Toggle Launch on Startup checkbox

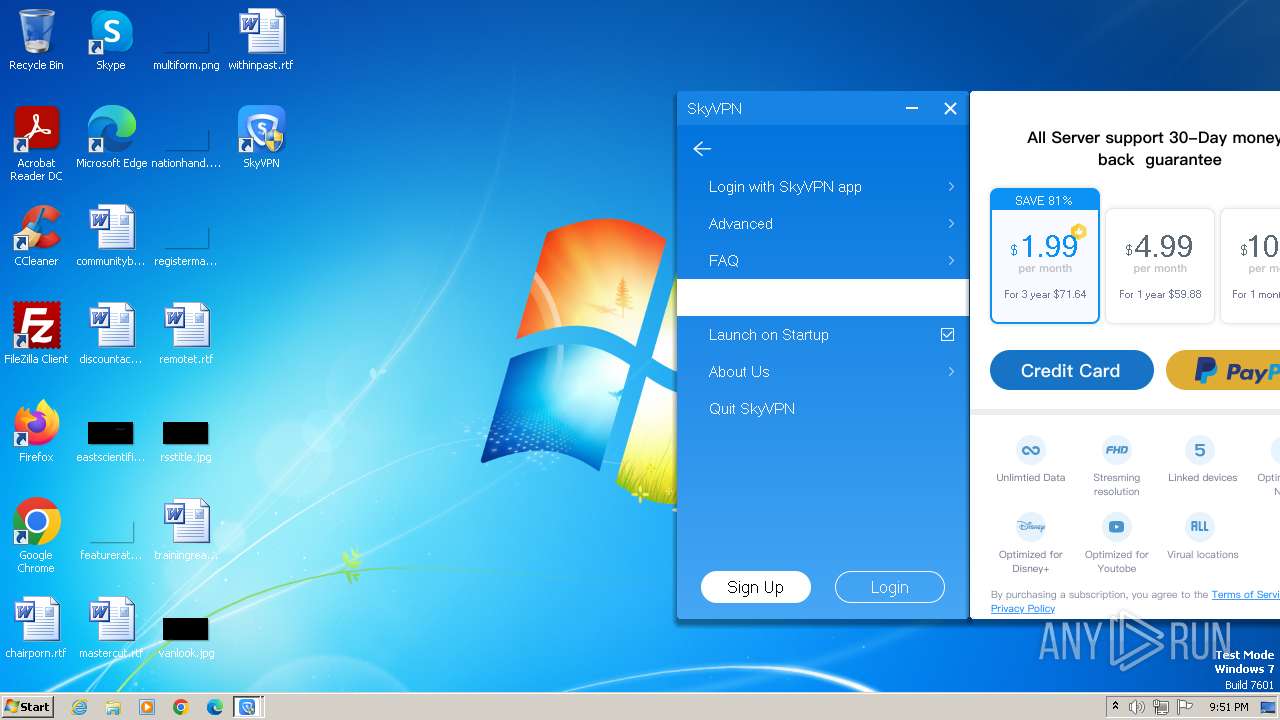(947, 335)
